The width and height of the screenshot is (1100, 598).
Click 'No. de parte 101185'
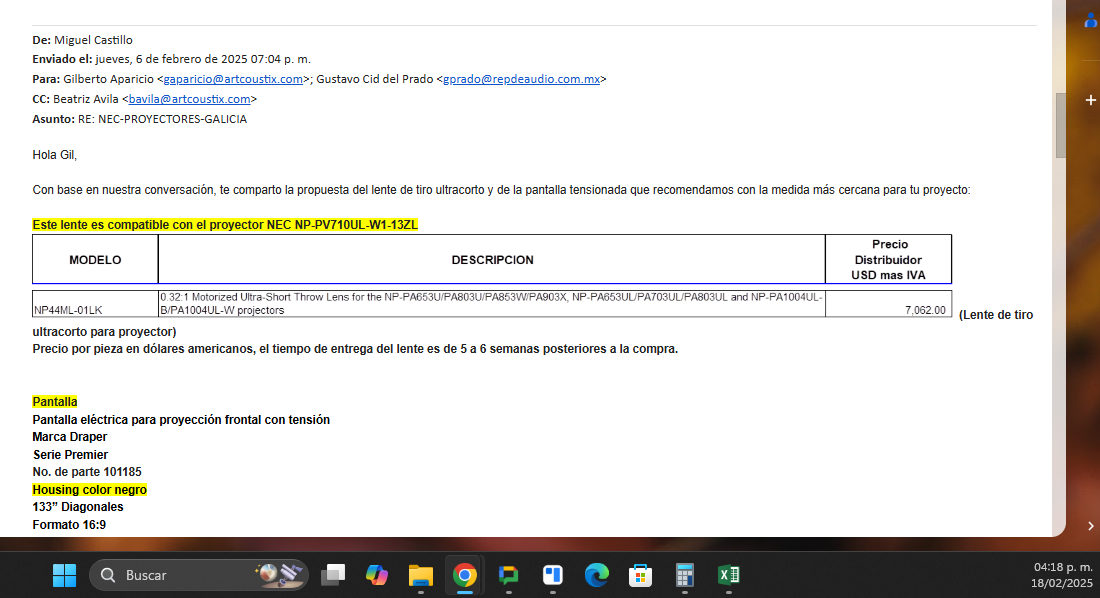(87, 472)
